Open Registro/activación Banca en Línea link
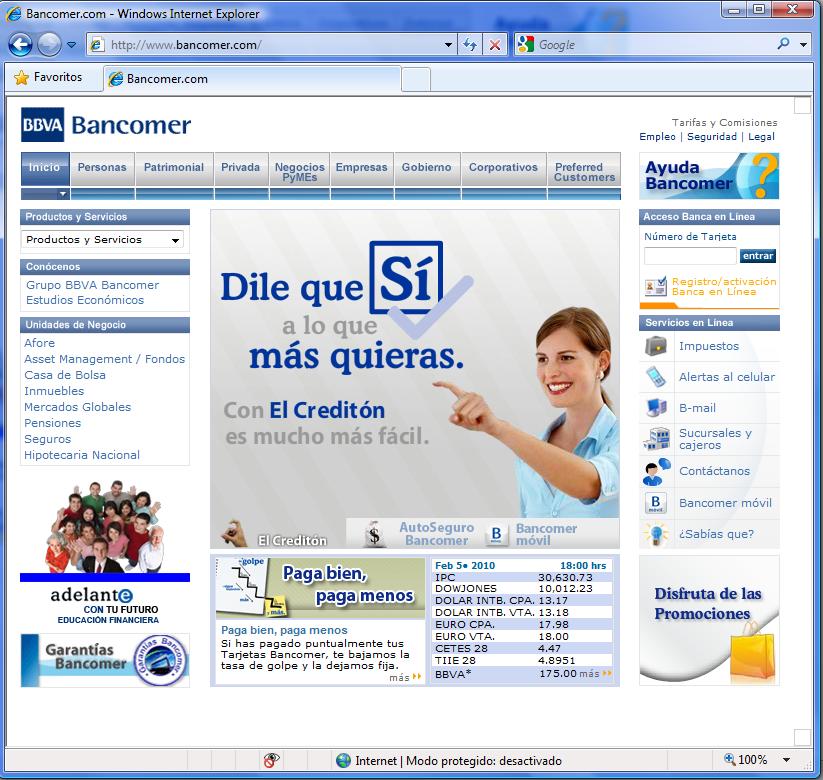 pyautogui.click(x=724, y=287)
